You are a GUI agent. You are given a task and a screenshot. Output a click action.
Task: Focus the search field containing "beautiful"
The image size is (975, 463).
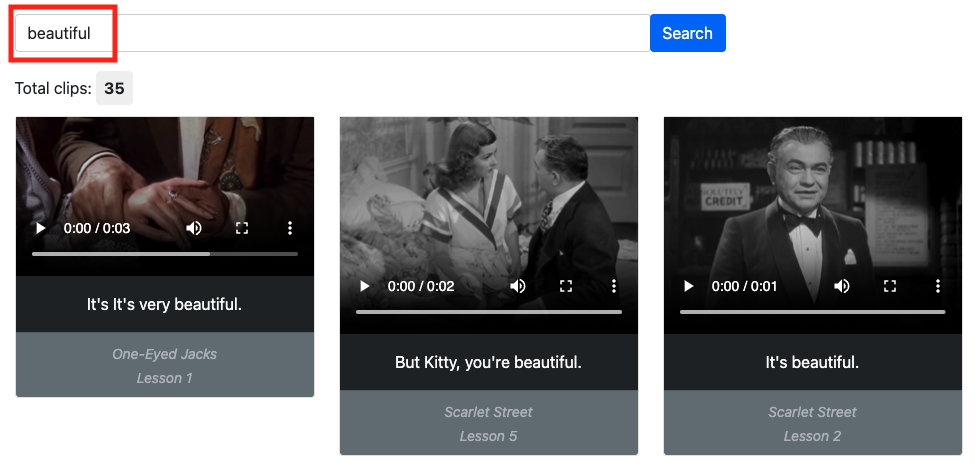[333, 33]
